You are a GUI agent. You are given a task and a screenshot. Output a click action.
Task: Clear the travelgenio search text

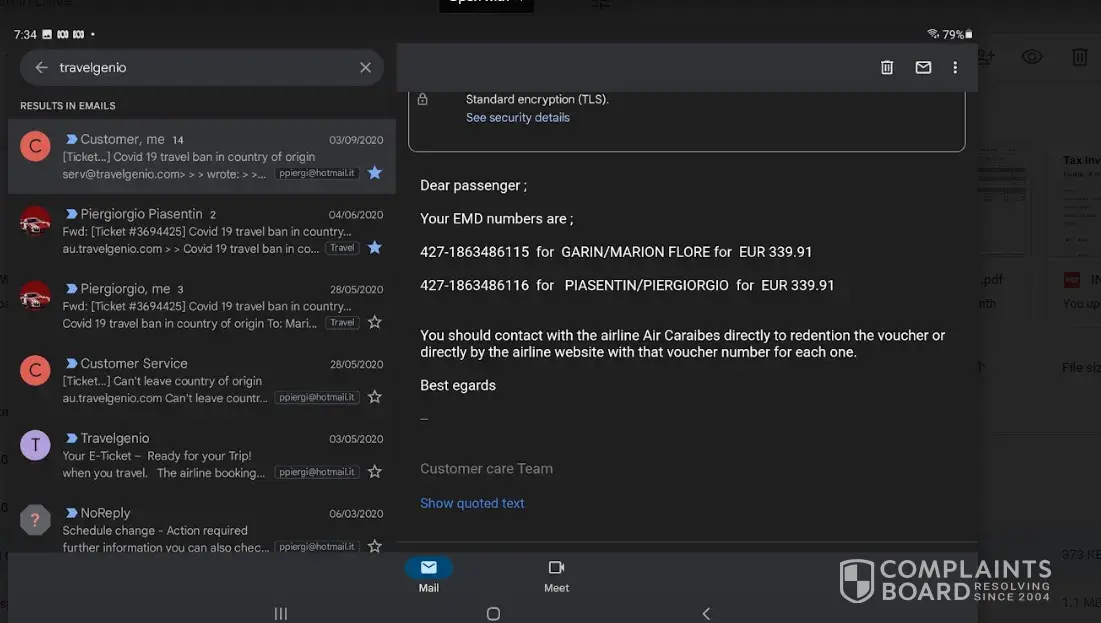pos(365,68)
